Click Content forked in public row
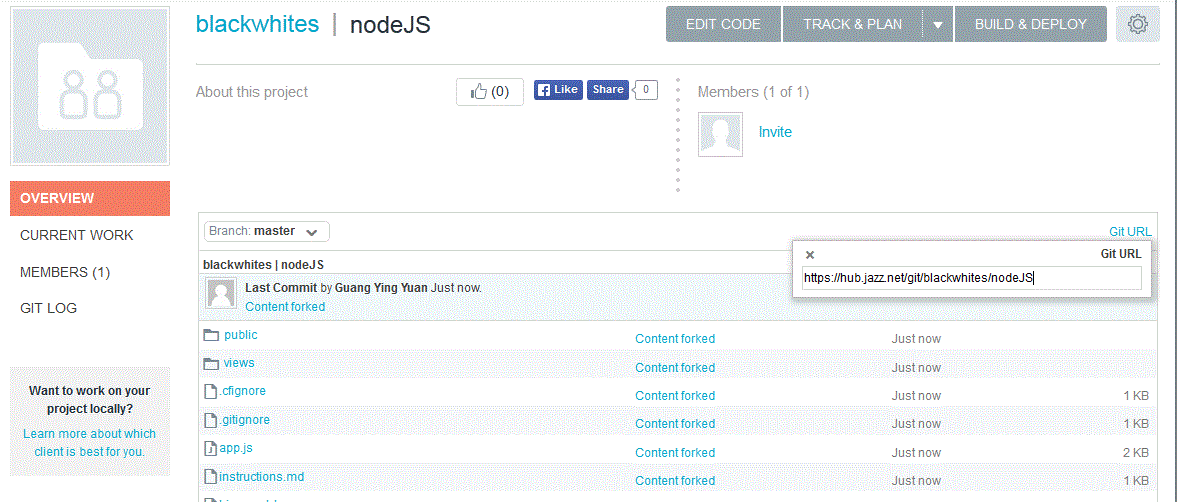The width and height of the screenshot is (1177, 502). point(675,338)
